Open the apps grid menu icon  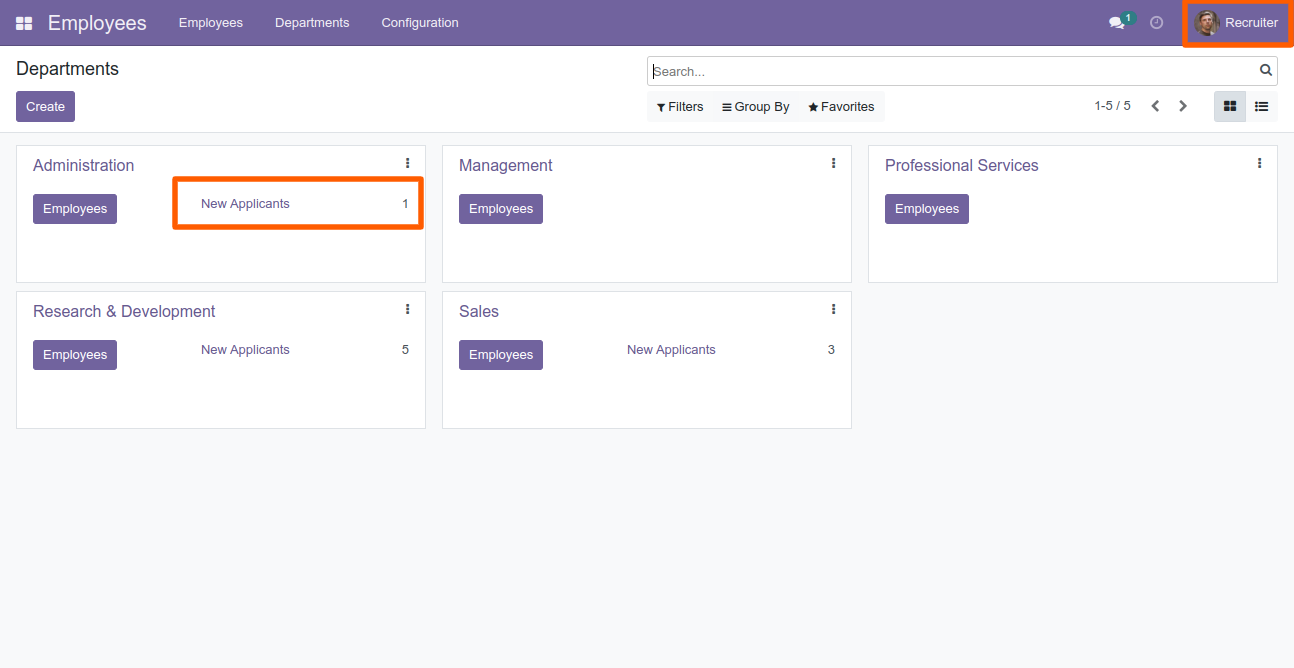24,23
